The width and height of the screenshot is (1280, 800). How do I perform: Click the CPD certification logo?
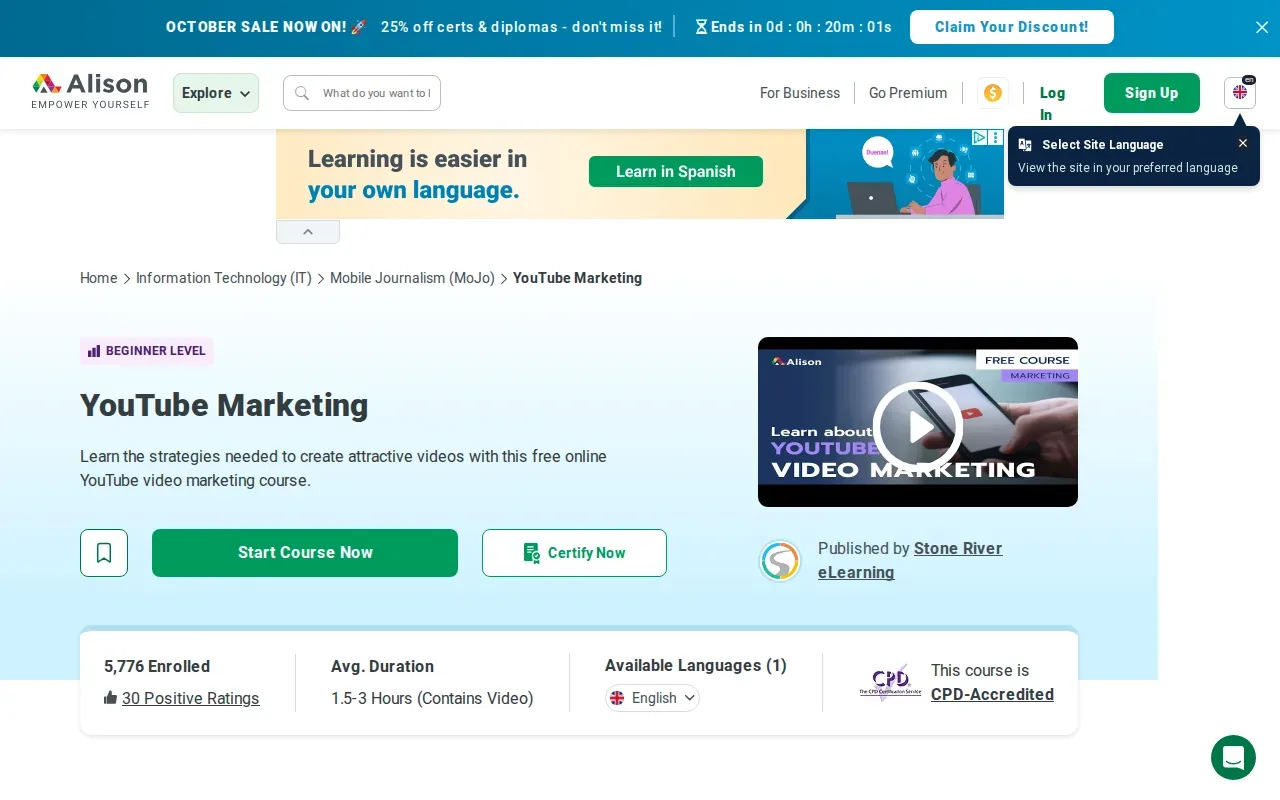[x=890, y=682]
